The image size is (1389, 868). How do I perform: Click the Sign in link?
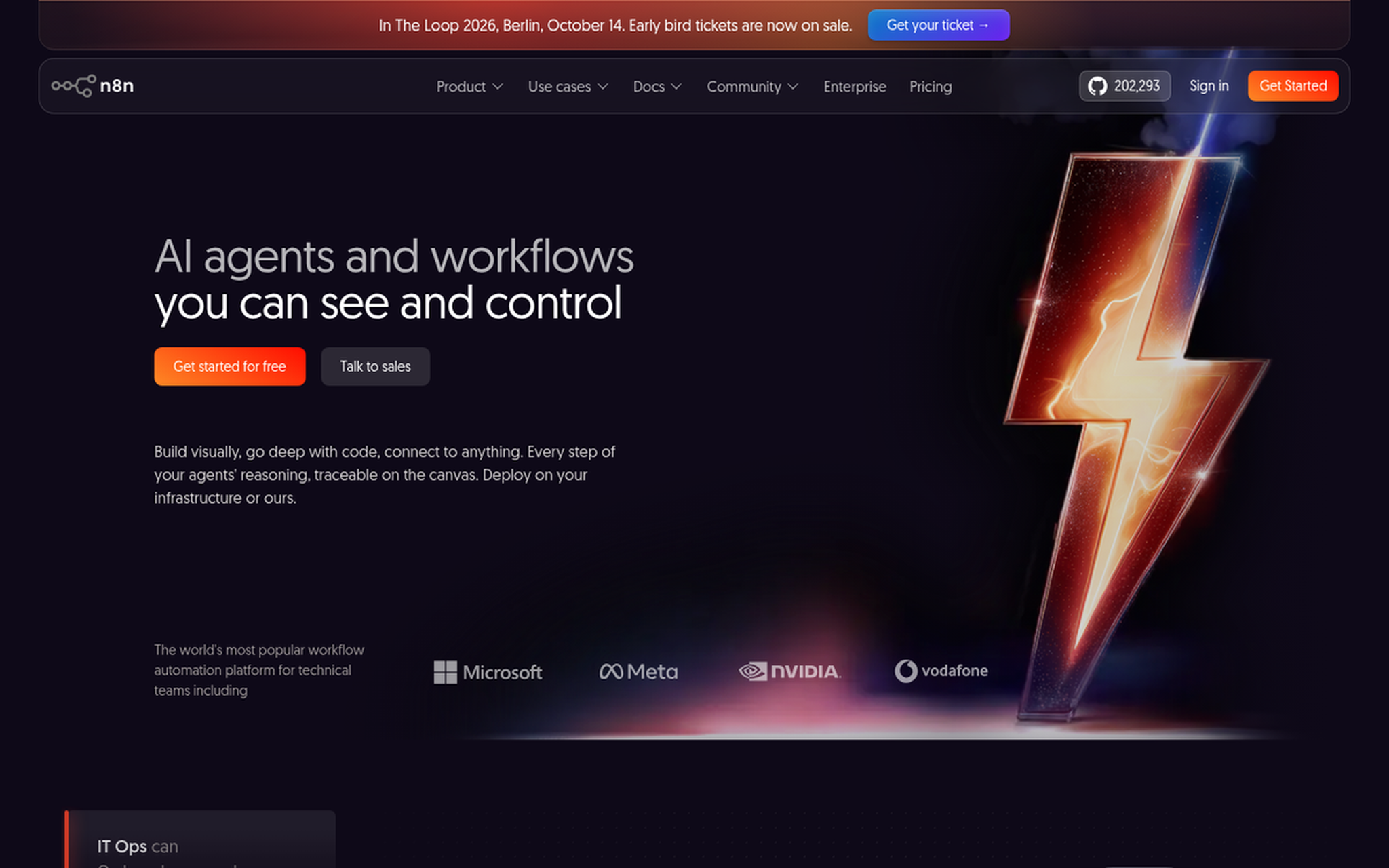pyautogui.click(x=1209, y=86)
